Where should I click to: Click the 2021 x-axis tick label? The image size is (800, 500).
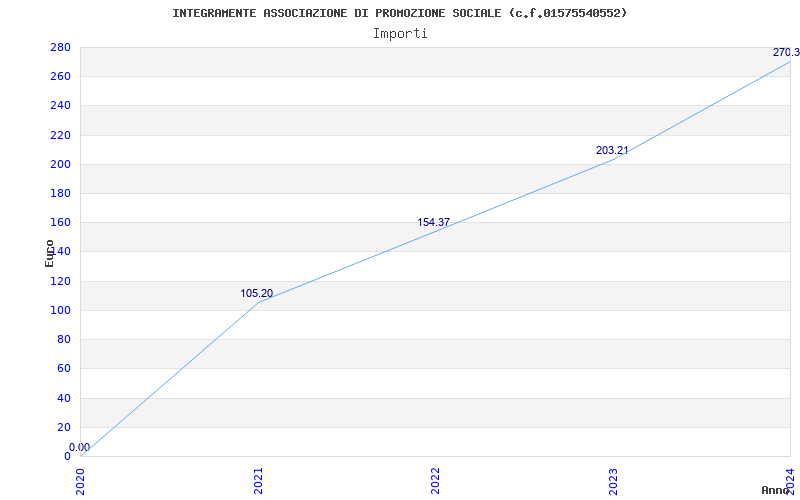(x=258, y=481)
